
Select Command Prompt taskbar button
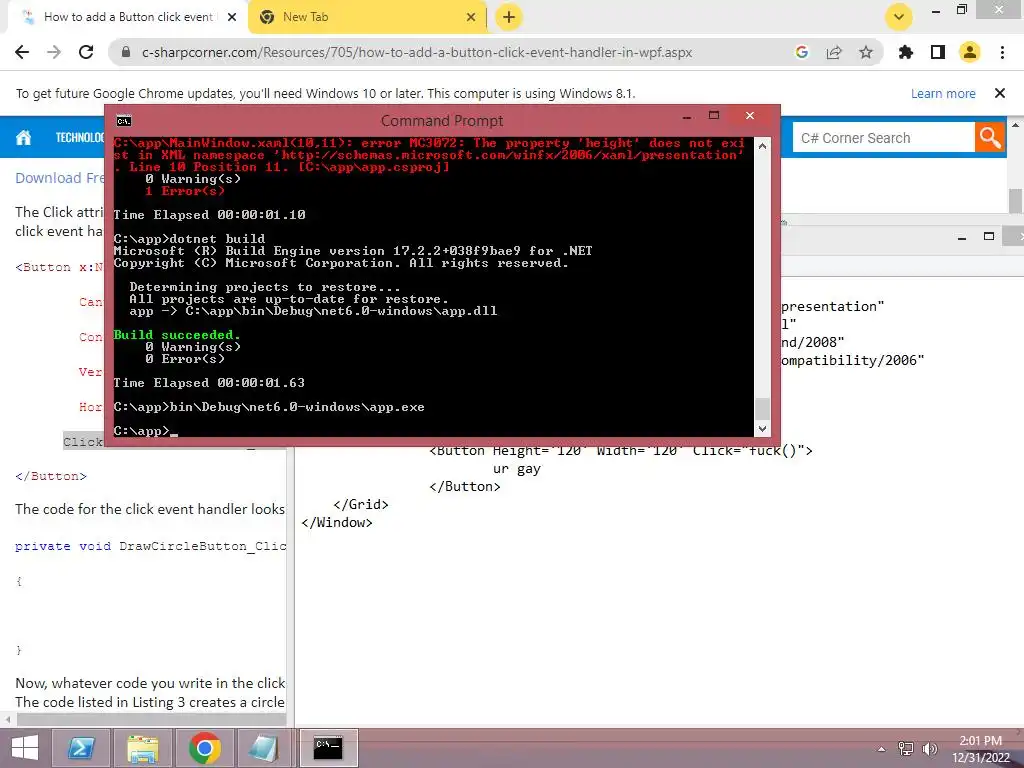[328, 748]
